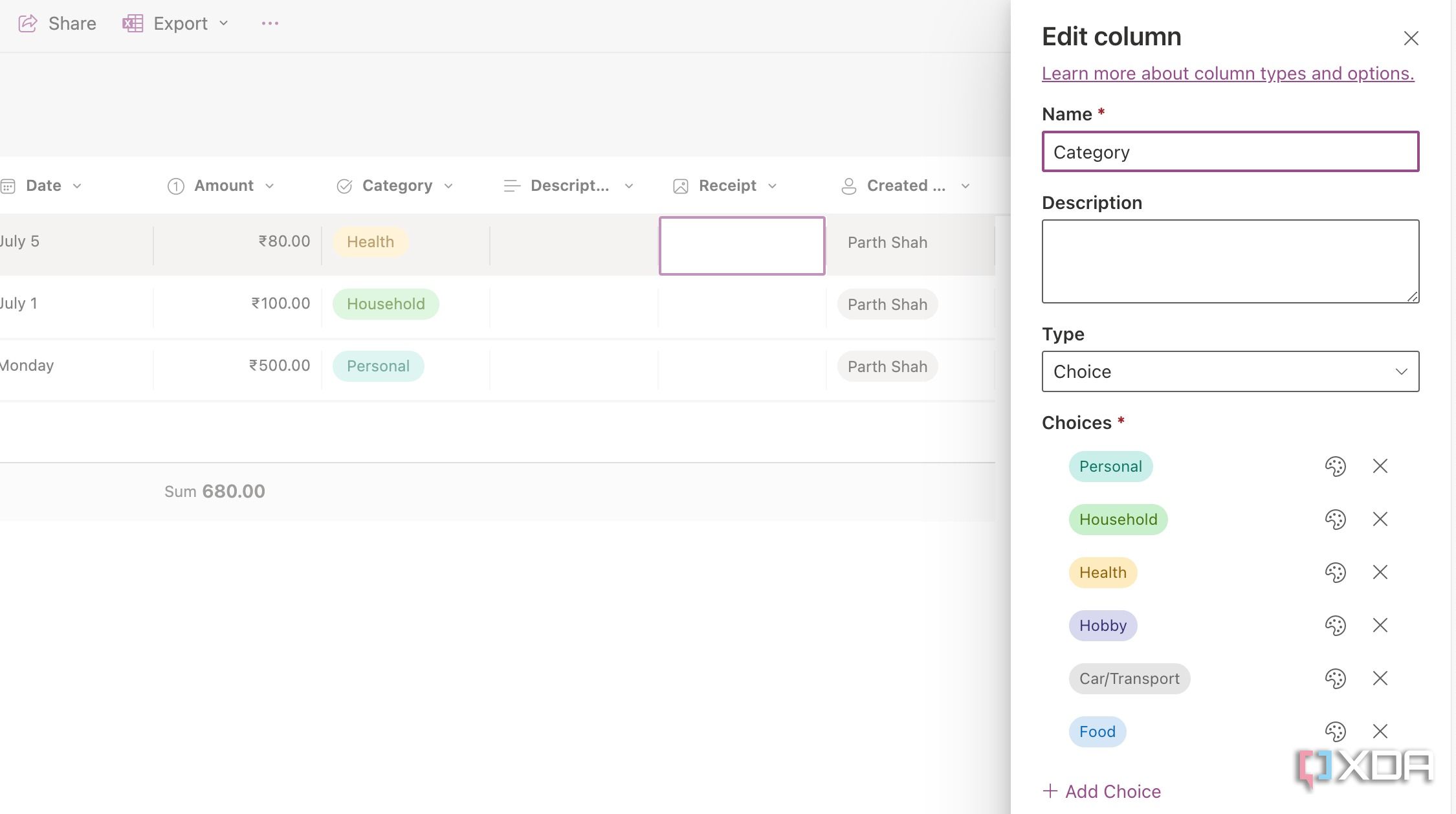This screenshot has width=1456, height=814.
Task: Remove the Health choice
Action: (1380, 572)
